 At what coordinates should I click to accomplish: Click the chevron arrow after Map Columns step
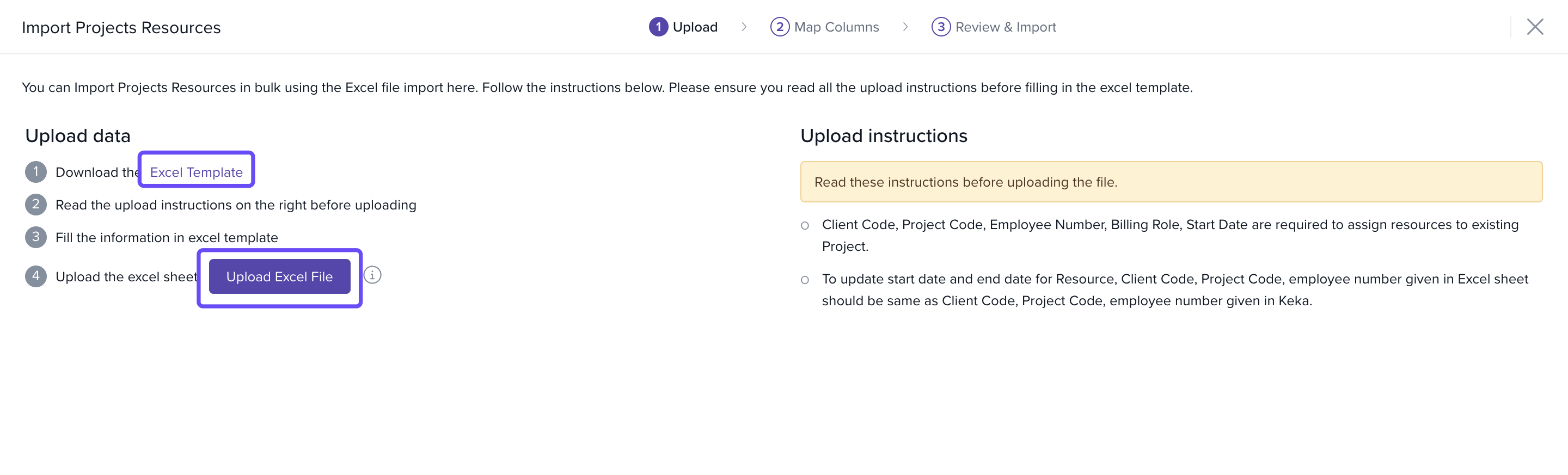click(x=905, y=27)
